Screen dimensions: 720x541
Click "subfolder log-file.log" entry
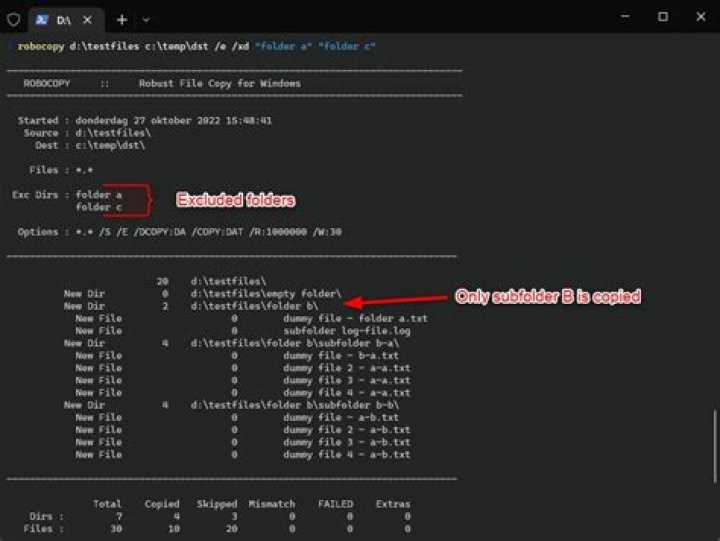click(x=347, y=331)
